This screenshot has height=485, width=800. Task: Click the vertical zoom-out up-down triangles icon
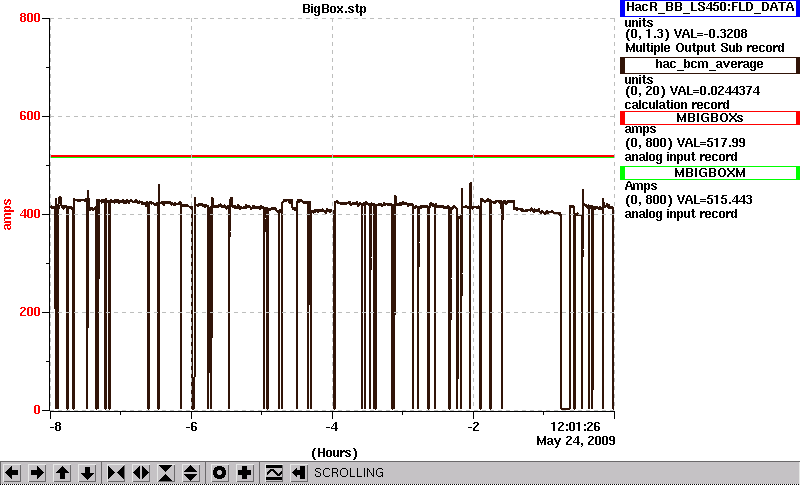coord(191,473)
